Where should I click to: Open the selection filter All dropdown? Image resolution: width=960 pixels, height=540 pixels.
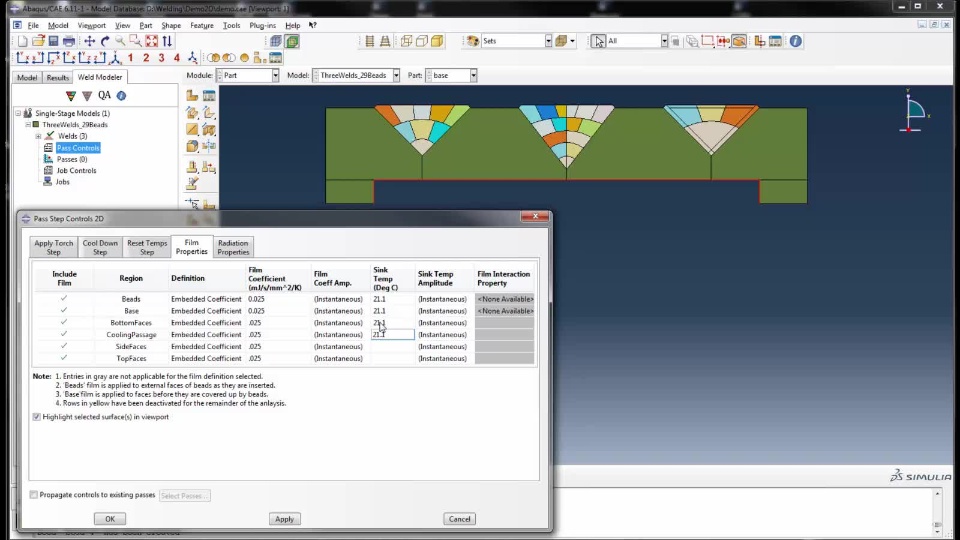click(664, 41)
